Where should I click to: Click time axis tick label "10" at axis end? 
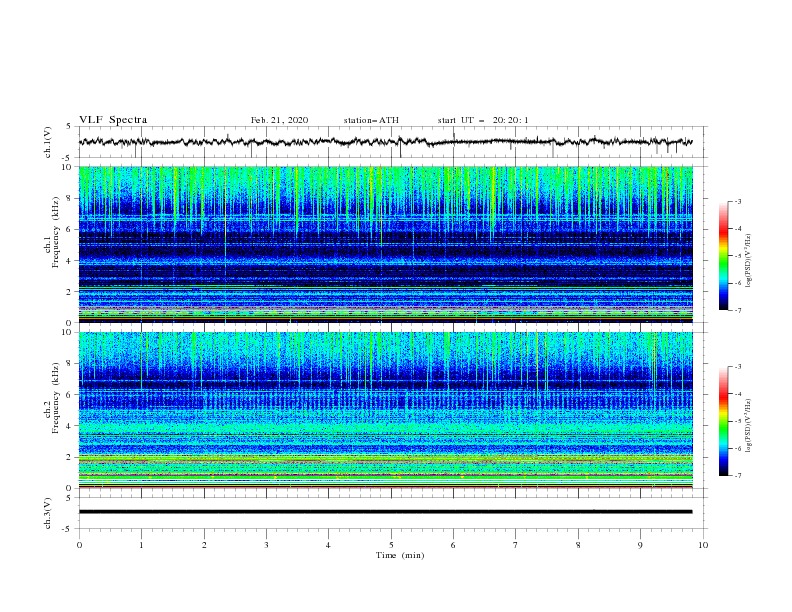pyautogui.click(x=703, y=545)
